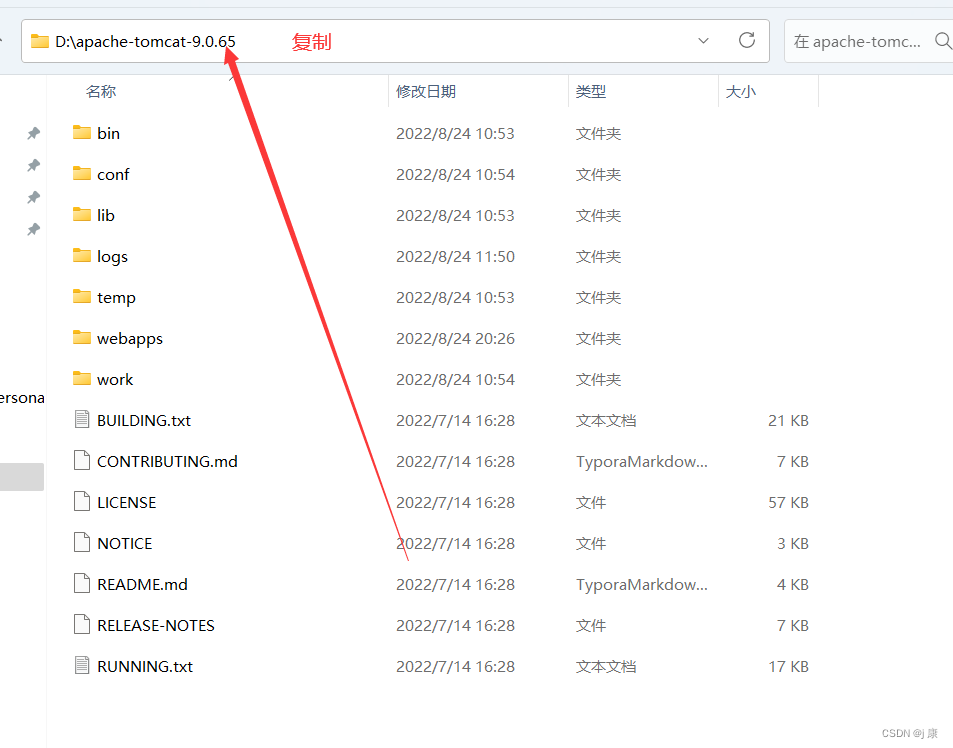Viewport: 953px width, 748px height.
Task: Click the RUNNING.txt file icon
Action: (x=81, y=665)
